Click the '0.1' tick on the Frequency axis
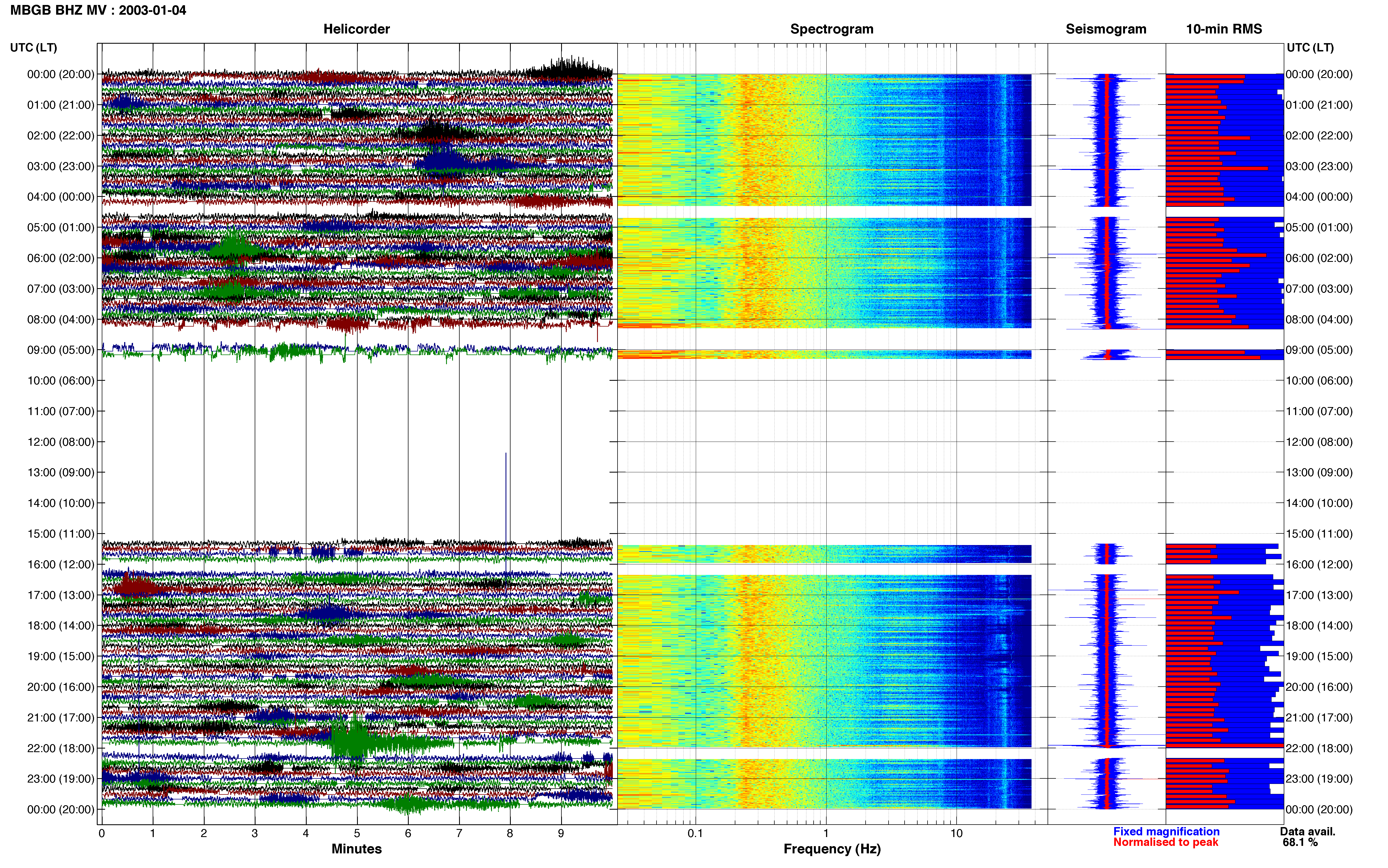Screen dimensions: 1388x868 tap(695, 833)
